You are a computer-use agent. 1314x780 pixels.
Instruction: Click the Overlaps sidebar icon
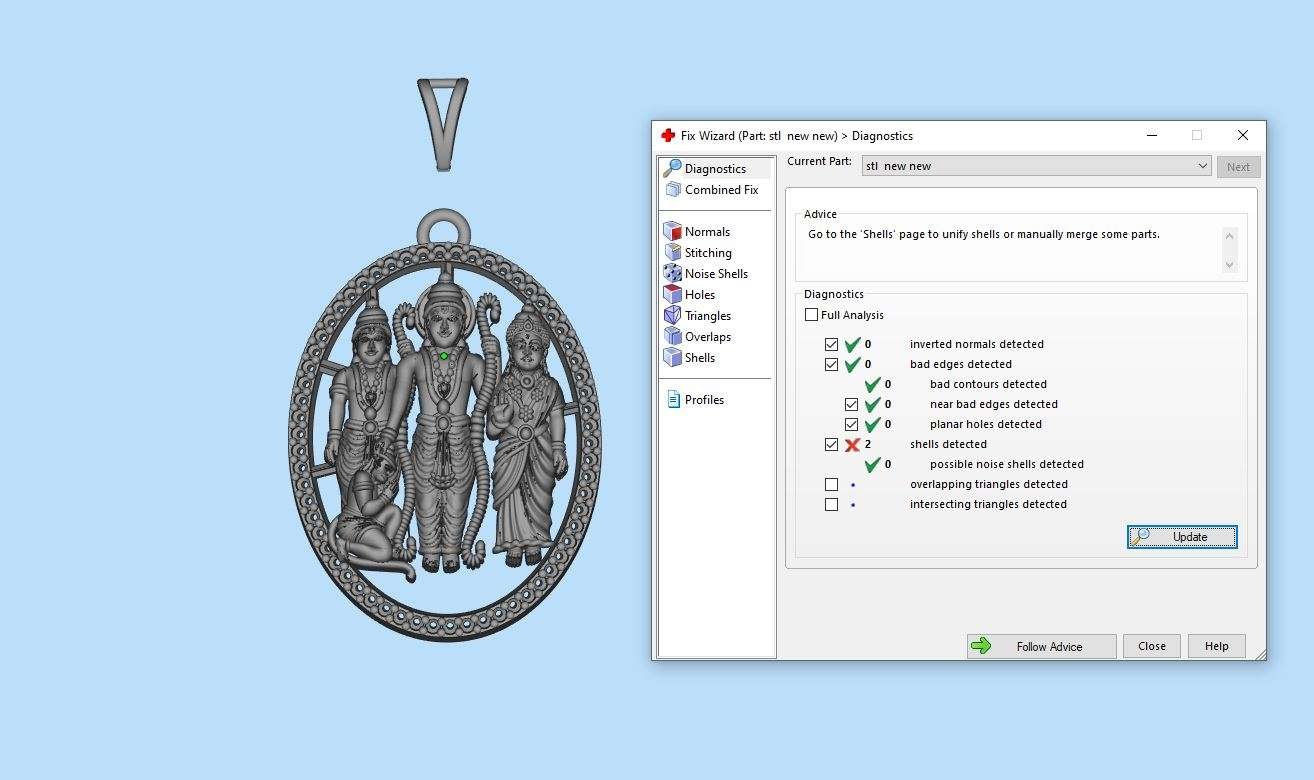[x=672, y=337]
